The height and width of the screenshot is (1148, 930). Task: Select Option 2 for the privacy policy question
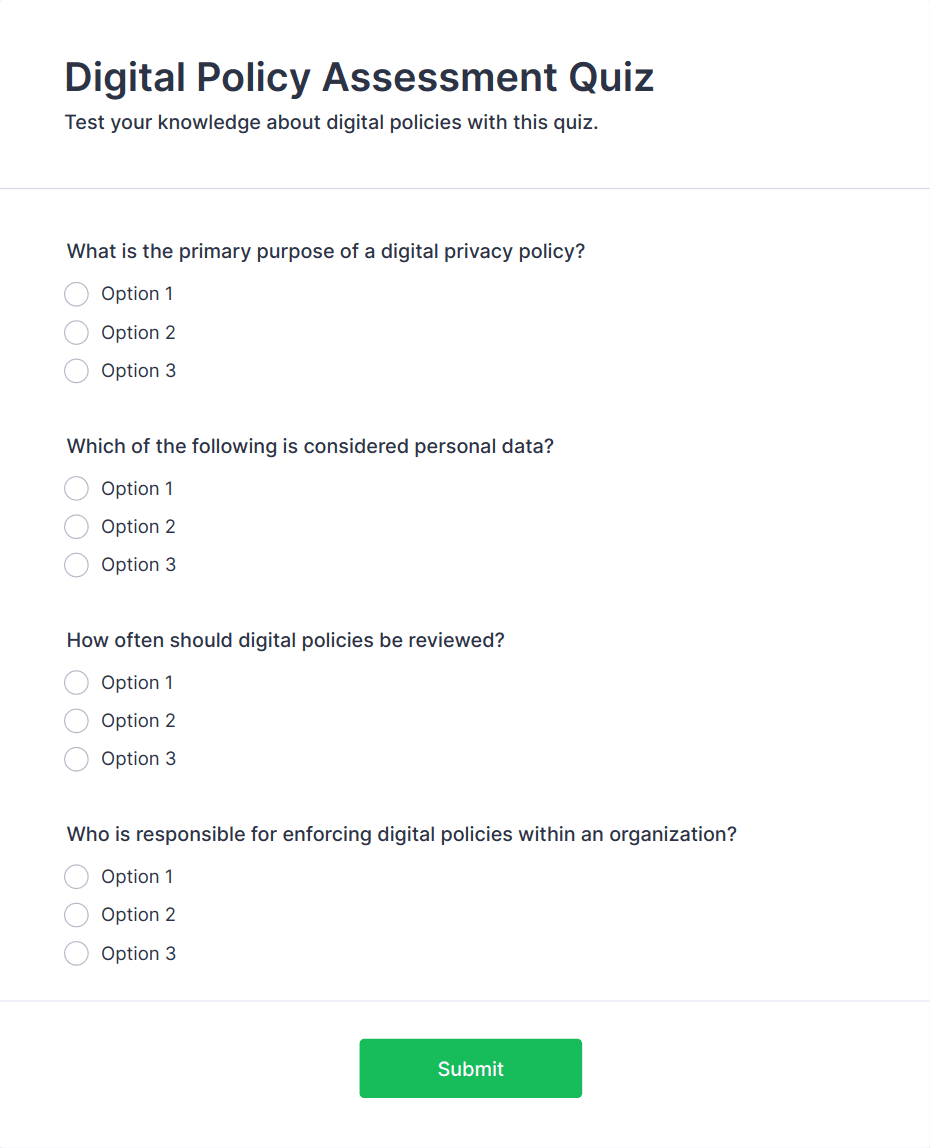coord(76,332)
